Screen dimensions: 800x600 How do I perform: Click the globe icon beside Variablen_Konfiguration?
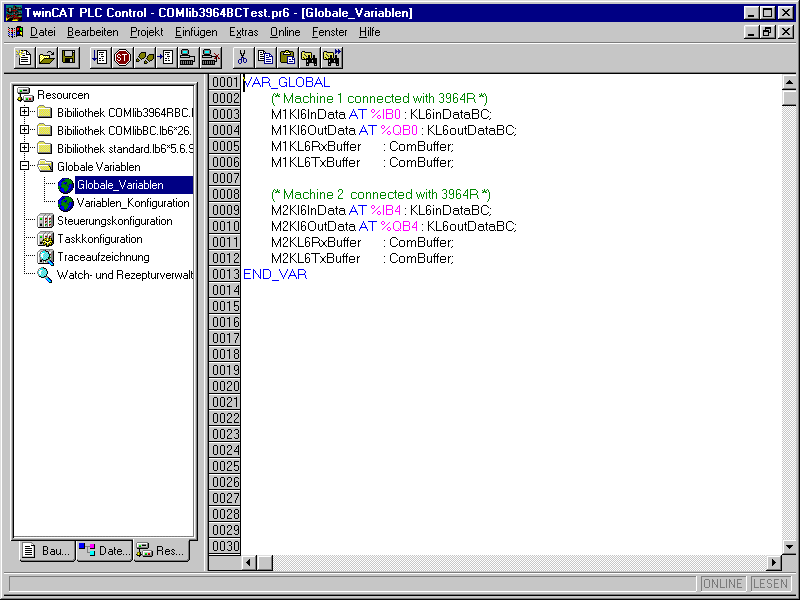pyautogui.click(x=66, y=203)
